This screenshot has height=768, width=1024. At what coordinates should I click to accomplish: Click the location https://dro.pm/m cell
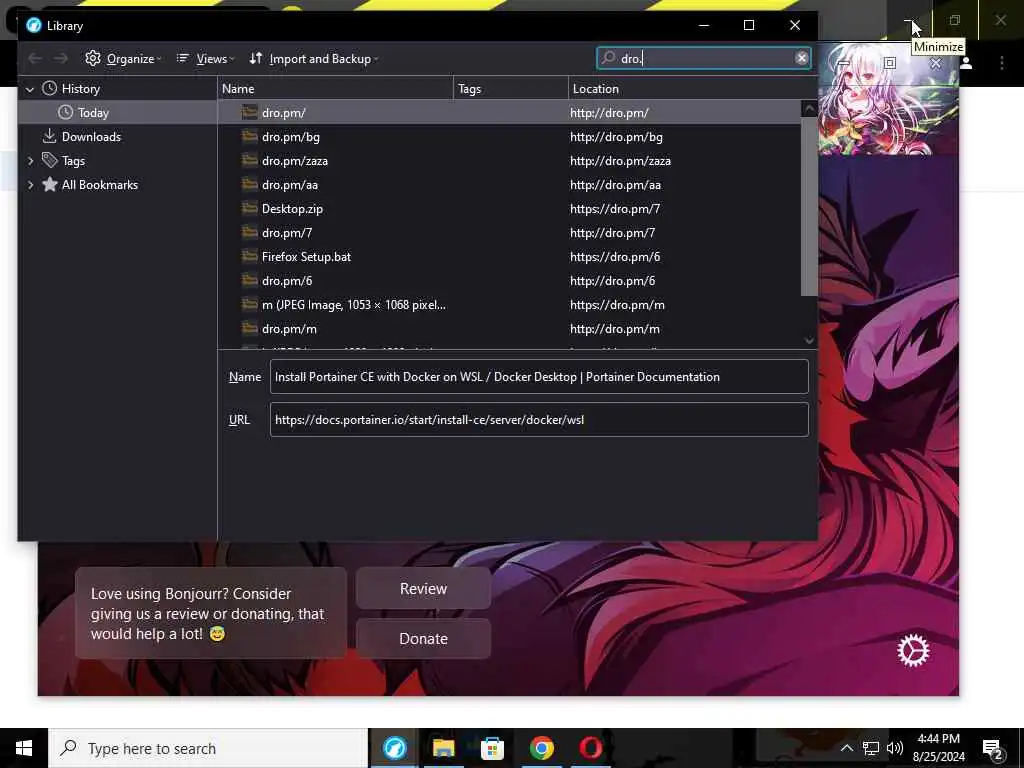coord(617,305)
